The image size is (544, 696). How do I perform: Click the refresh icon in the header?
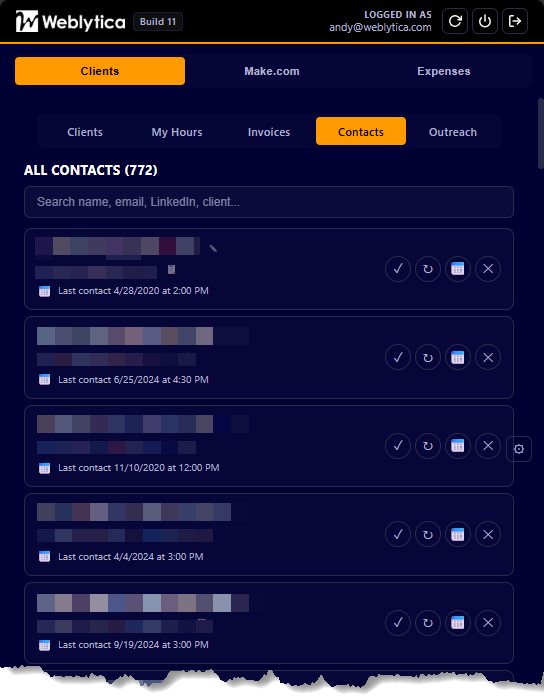point(455,21)
